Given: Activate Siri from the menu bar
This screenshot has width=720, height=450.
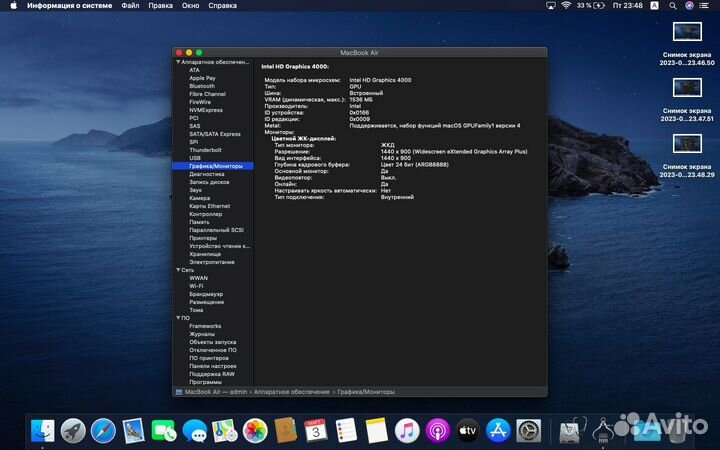Looking at the screenshot, I should (689, 6).
